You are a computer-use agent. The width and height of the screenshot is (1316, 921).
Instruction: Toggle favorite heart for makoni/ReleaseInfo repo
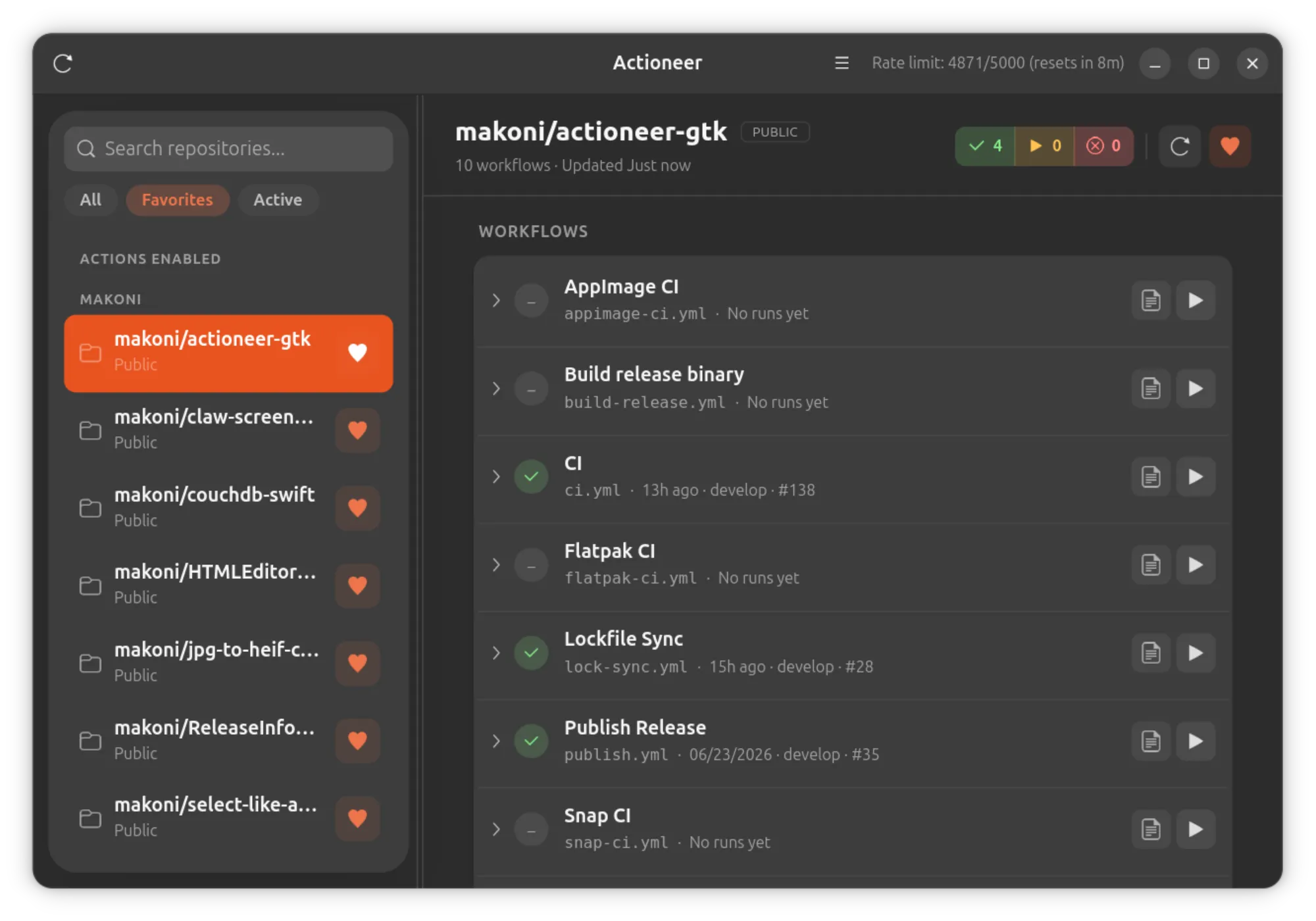tap(357, 741)
